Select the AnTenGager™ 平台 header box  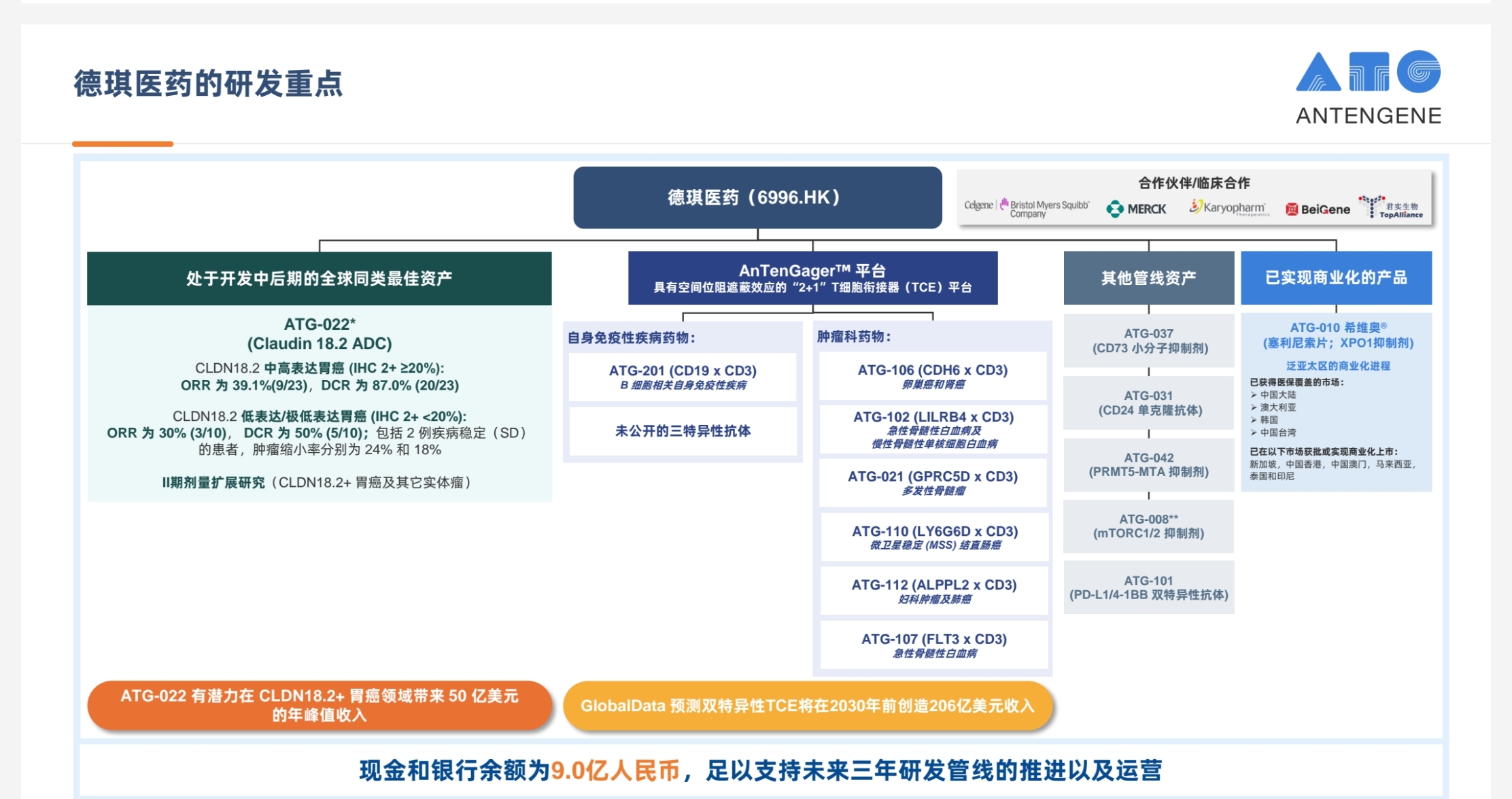coord(812,278)
